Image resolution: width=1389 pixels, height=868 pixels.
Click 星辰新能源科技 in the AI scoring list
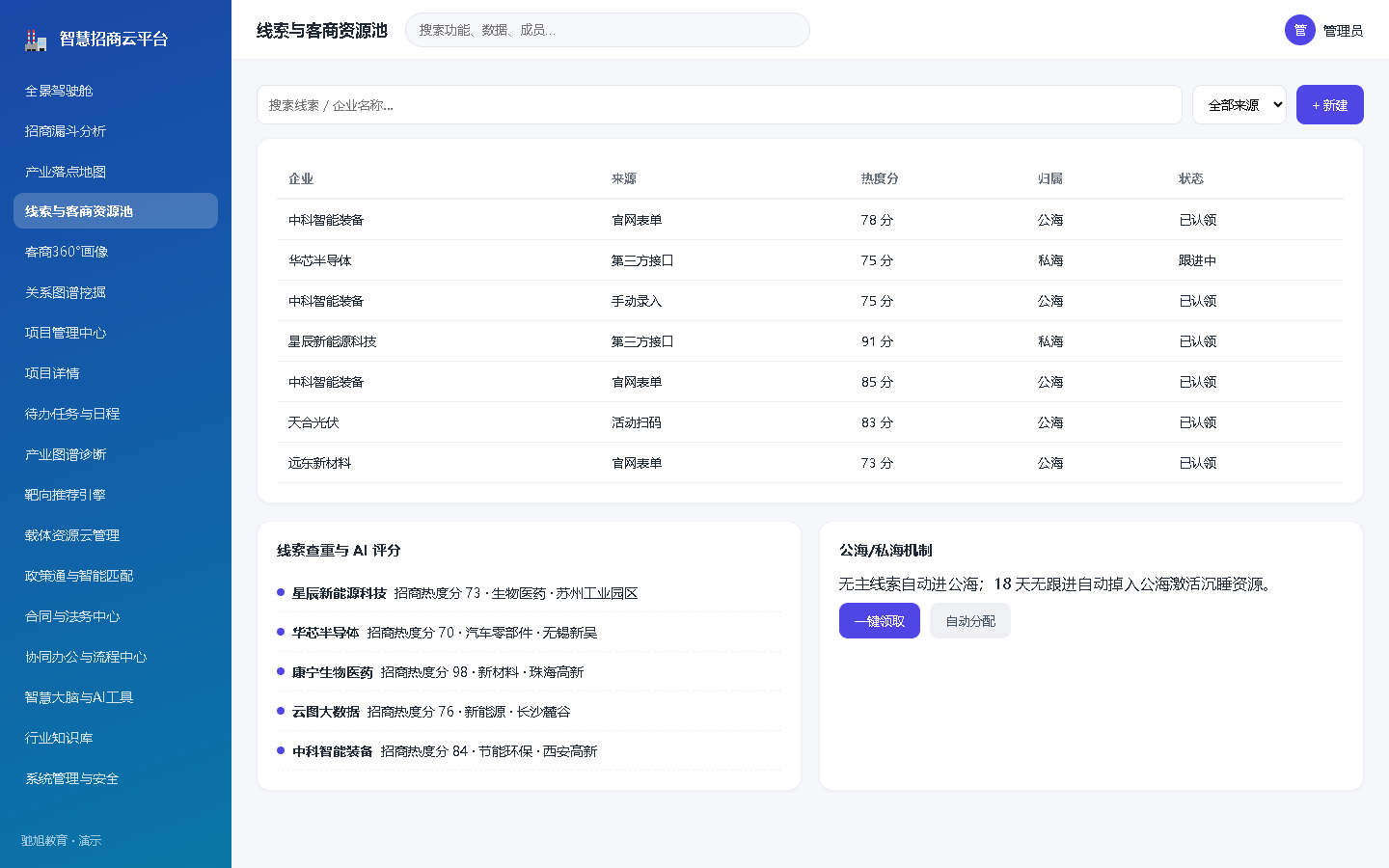pos(340,593)
